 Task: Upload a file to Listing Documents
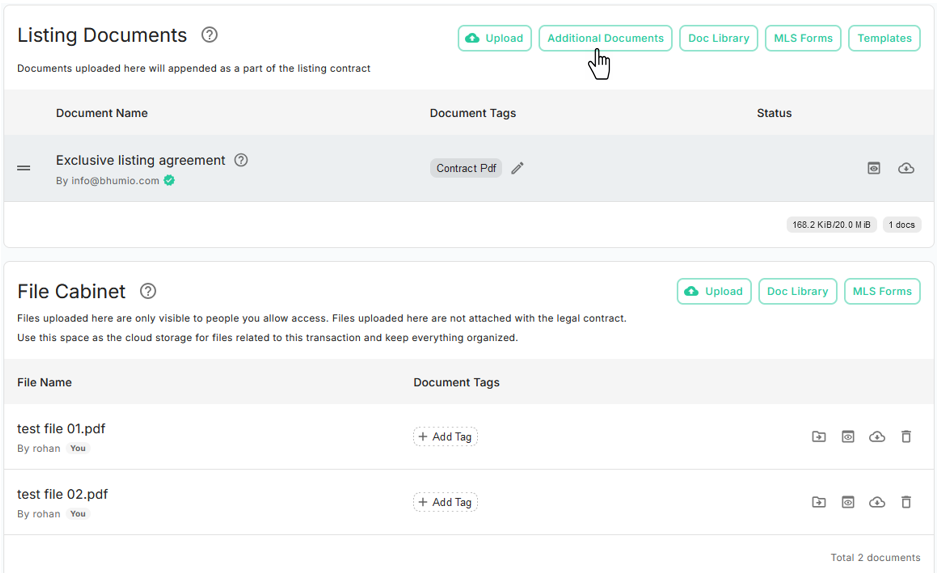(x=495, y=38)
